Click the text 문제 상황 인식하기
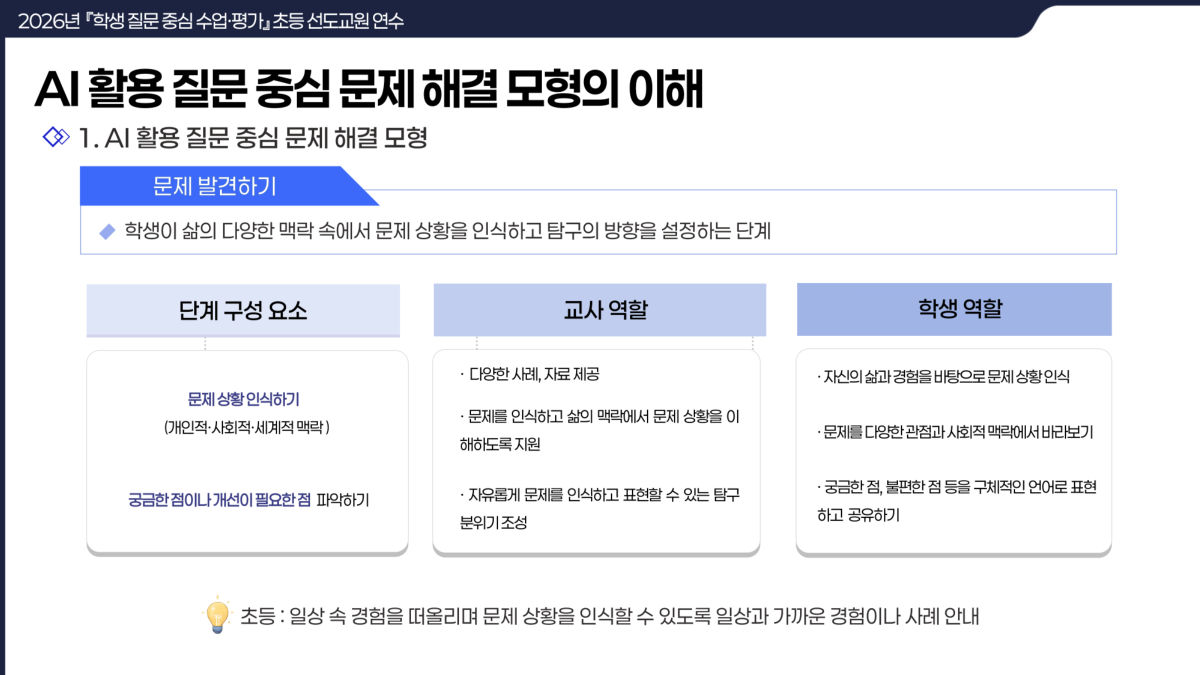This screenshot has width=1200, height=675. [x=243, y=399]
